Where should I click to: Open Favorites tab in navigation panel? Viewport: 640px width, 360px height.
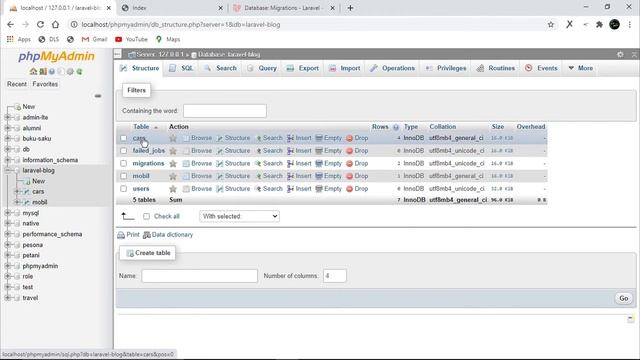(45, 84)
